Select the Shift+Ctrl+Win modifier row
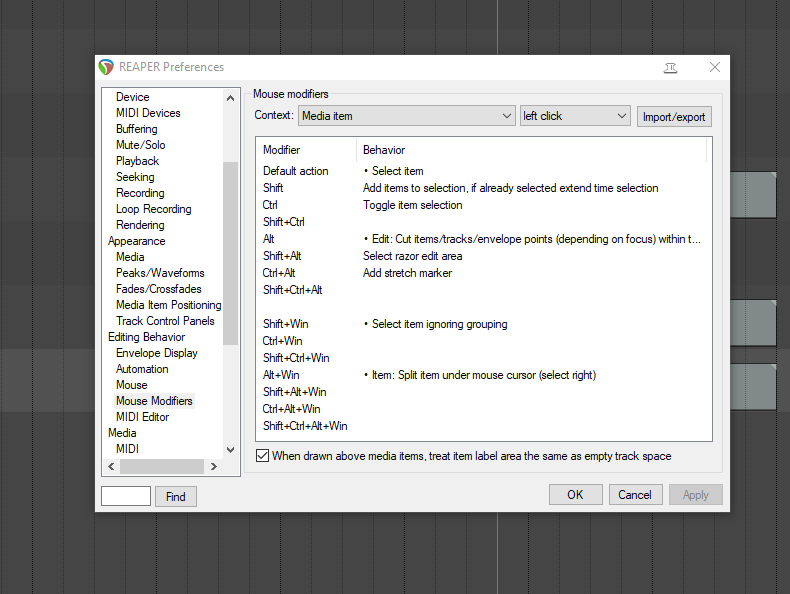The width and height of the screenshot is (790, 594). pyautogui.click(x=484, y=358)
